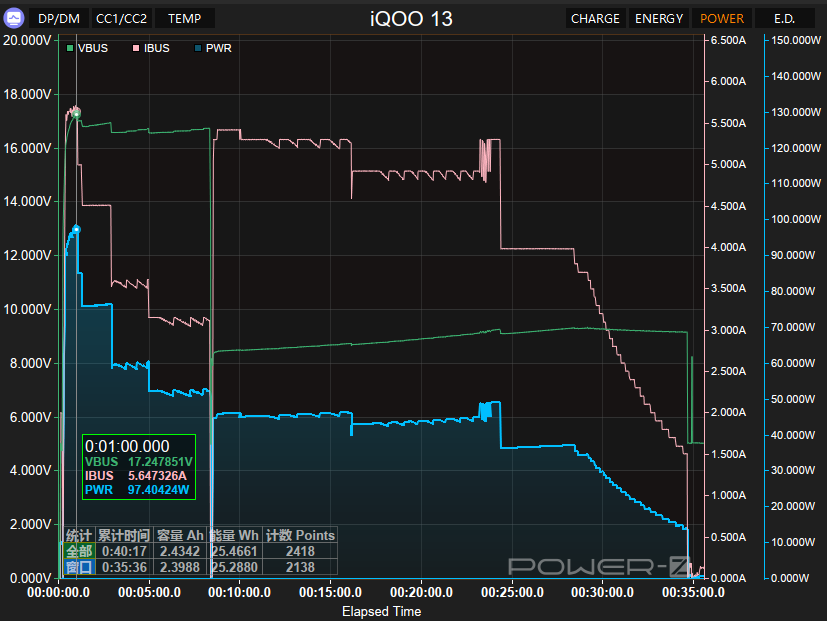The image size is (827, 621).
Task: Click the 计数 Points column header
Action: 300,536
